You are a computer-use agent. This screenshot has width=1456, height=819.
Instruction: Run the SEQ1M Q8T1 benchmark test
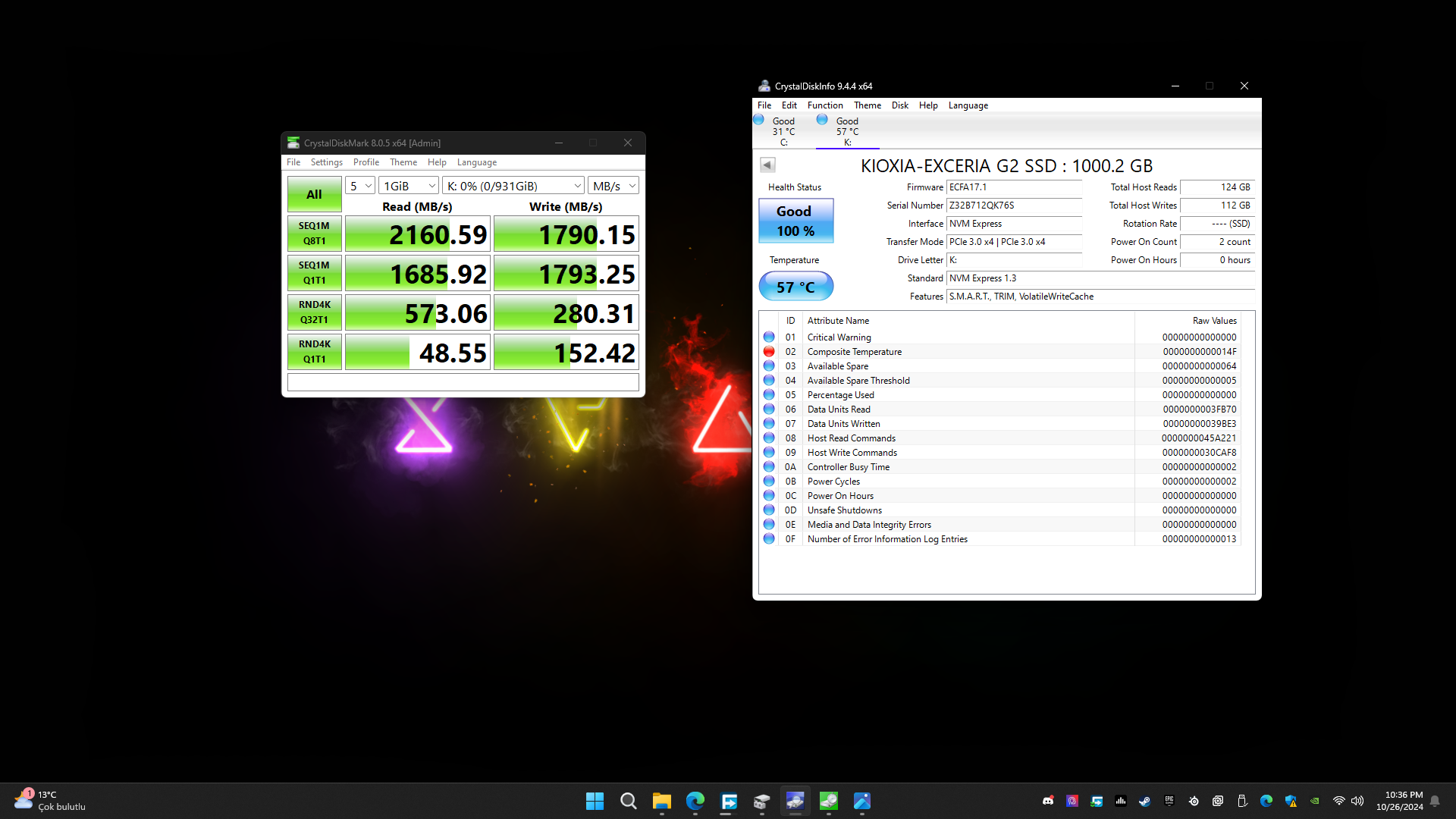click(x=314, y=234)
